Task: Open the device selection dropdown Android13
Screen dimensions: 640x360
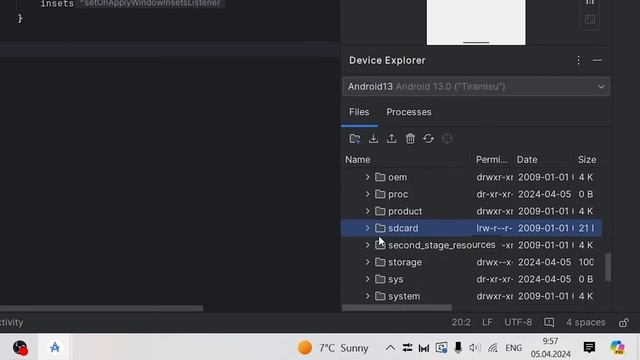Action: coord(476,87)
